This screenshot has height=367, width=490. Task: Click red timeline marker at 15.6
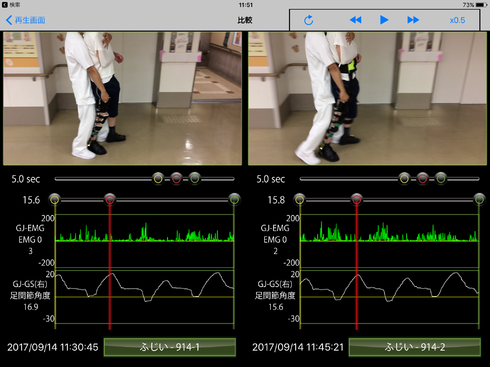[110, 199]
